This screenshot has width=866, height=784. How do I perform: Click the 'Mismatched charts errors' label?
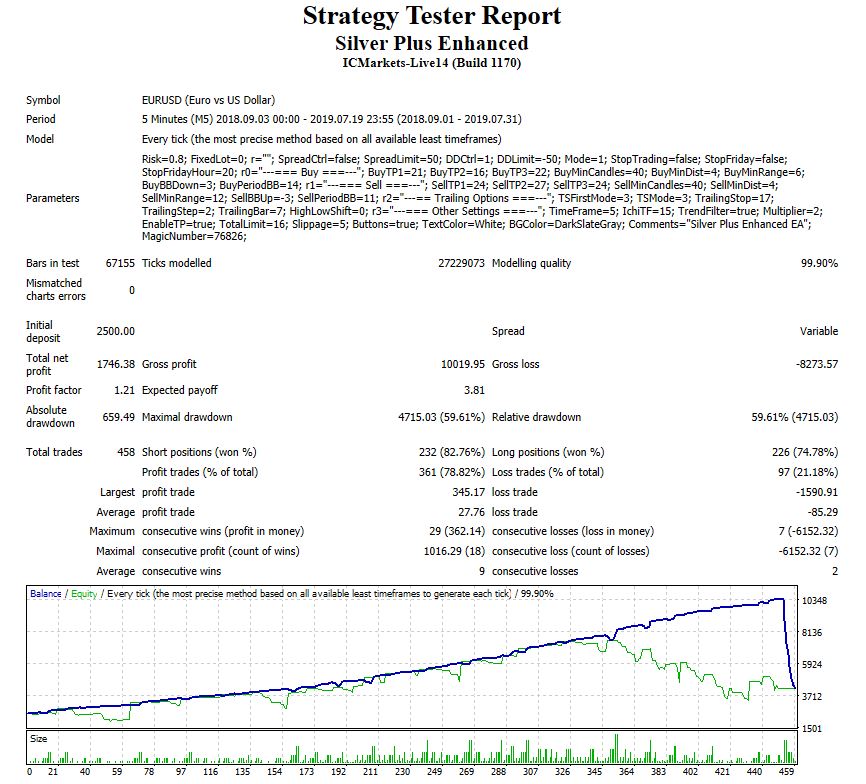tap(56, 289)
